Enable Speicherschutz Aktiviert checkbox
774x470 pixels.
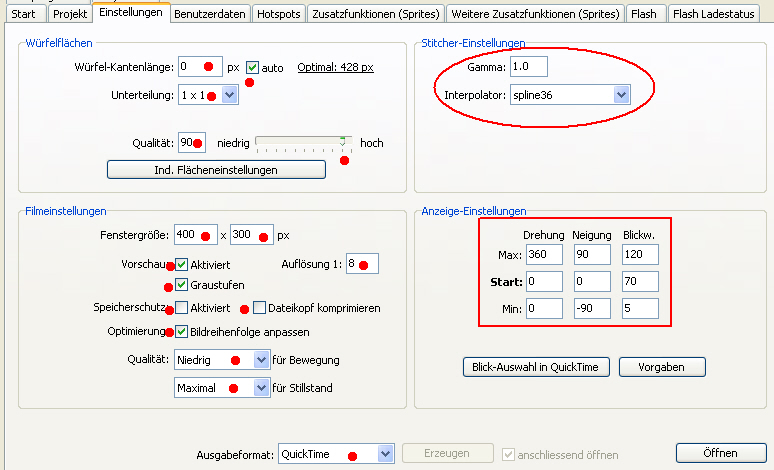coord(181,308)
